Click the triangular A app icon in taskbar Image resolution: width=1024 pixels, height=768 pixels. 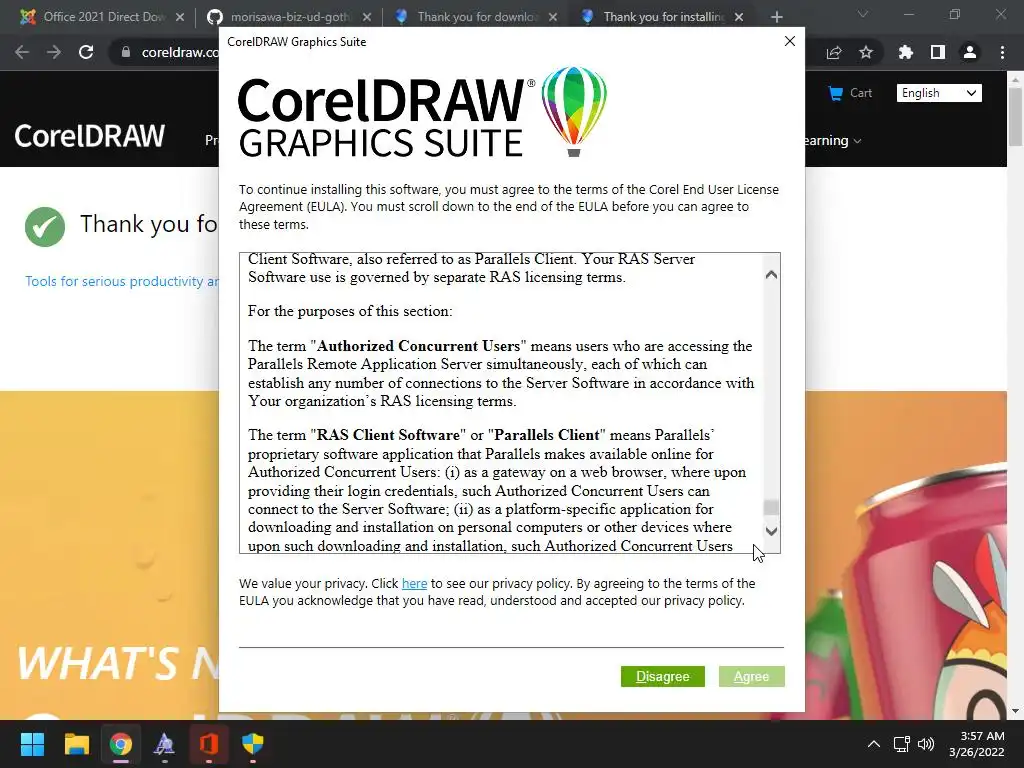click(x=165, y=744)
